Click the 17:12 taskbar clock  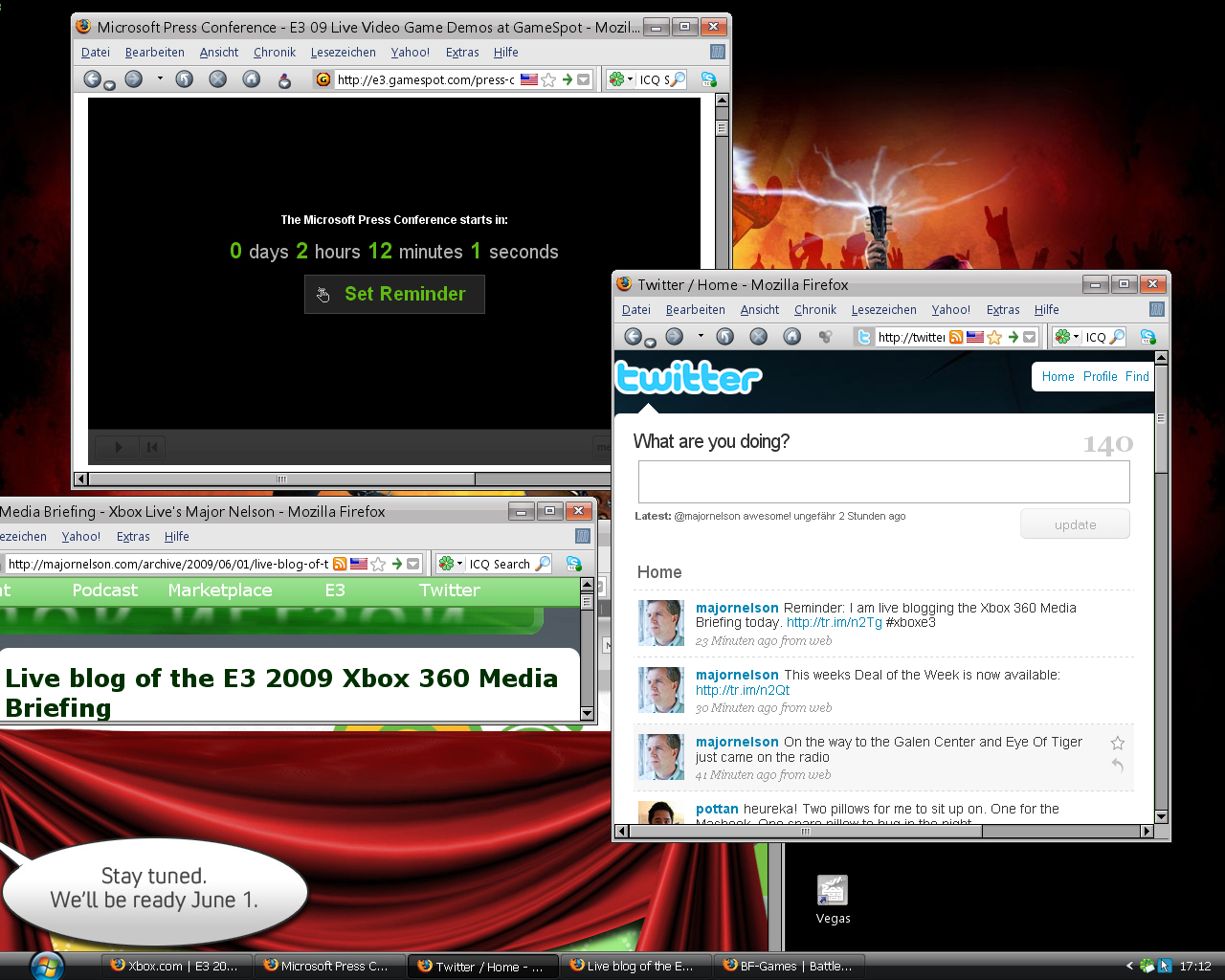click(x=1195, y=966)
